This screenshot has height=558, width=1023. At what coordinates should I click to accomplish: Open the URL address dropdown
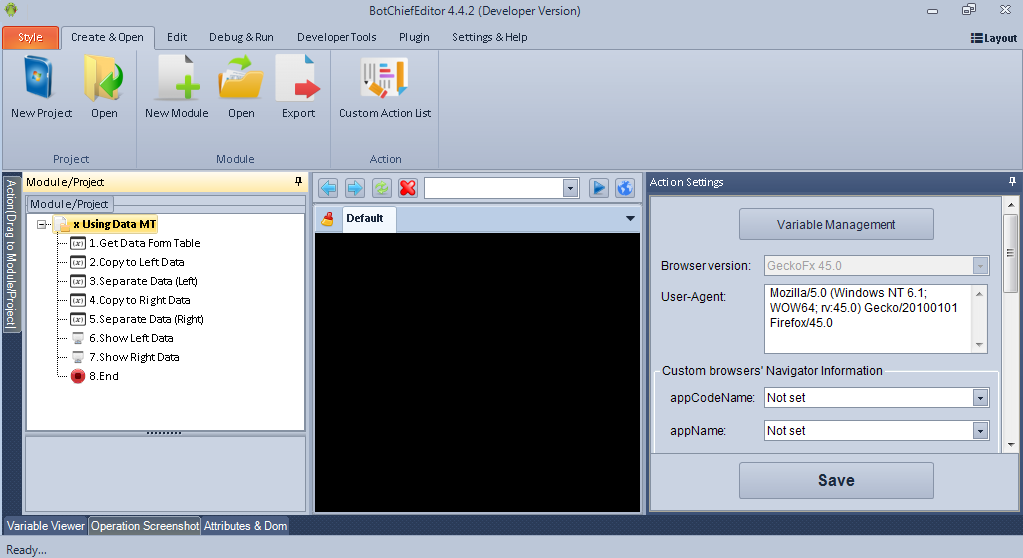pyautogui.click(x=570, y=188)
